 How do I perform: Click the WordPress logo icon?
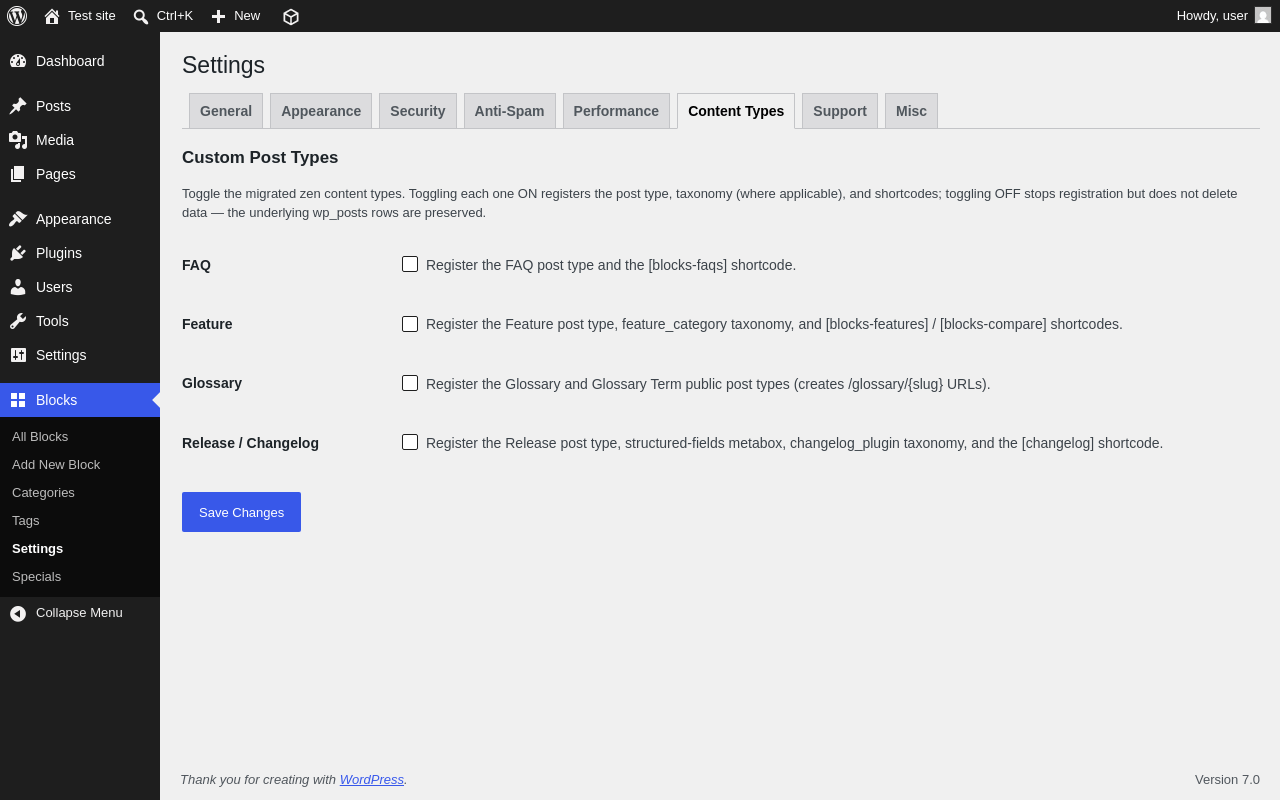click(x=17, y=16)
